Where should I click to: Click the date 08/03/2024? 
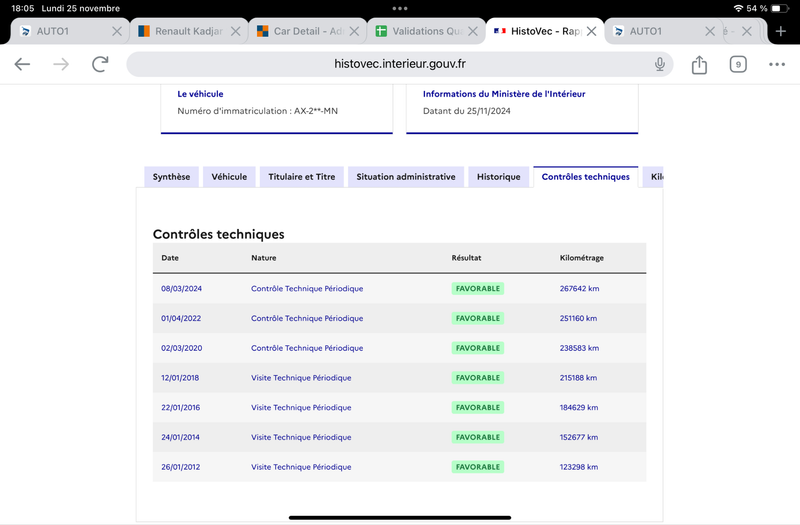(182, 288)
